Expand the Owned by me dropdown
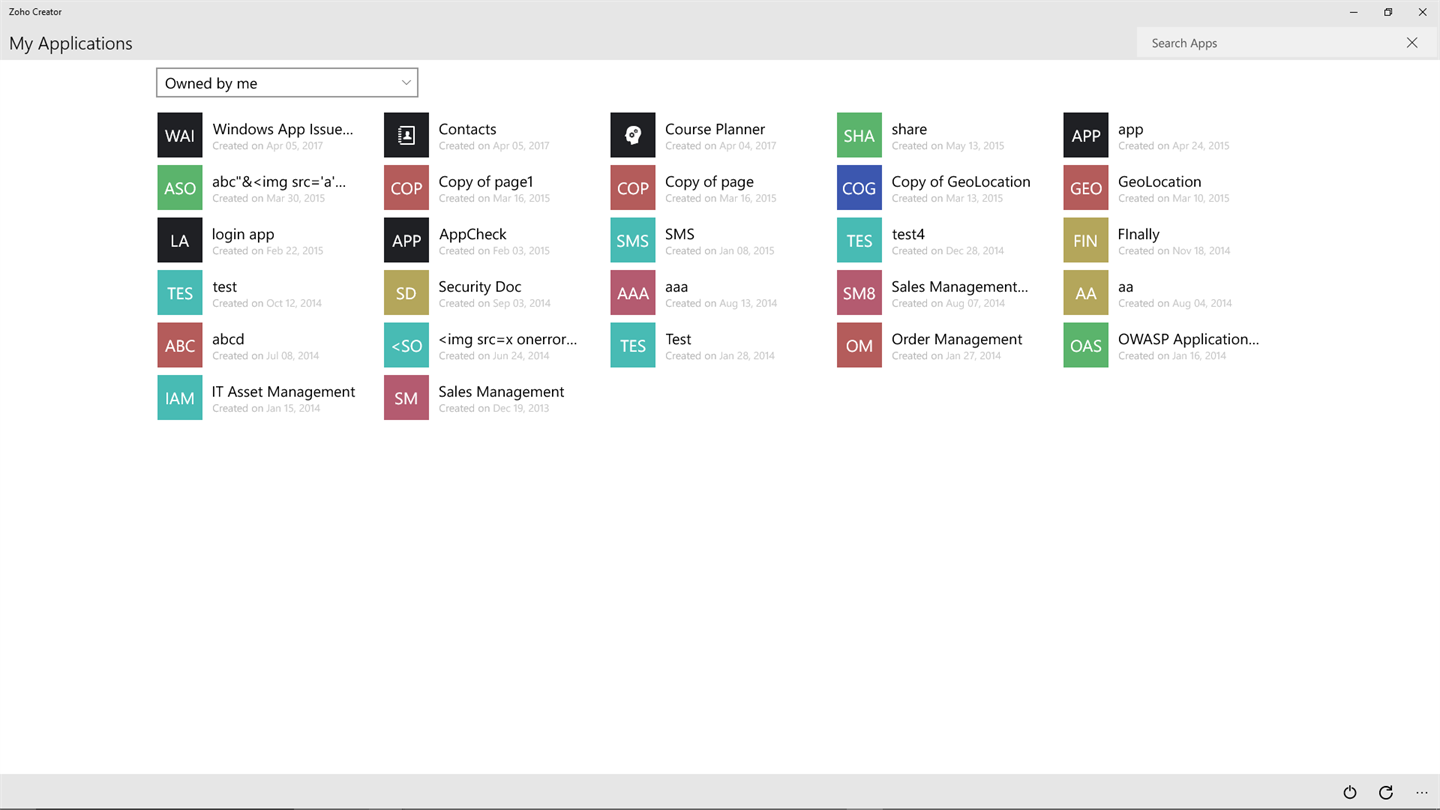Viewport: 1440px width, 810px height. 287,83
